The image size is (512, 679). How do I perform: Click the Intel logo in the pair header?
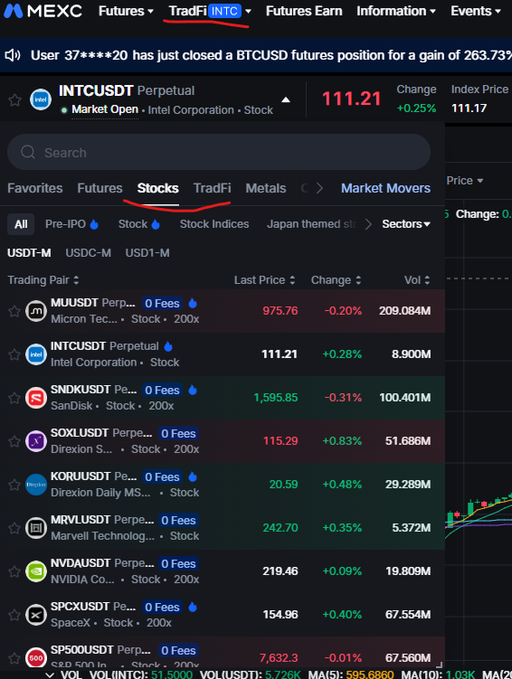coord(41,100)
